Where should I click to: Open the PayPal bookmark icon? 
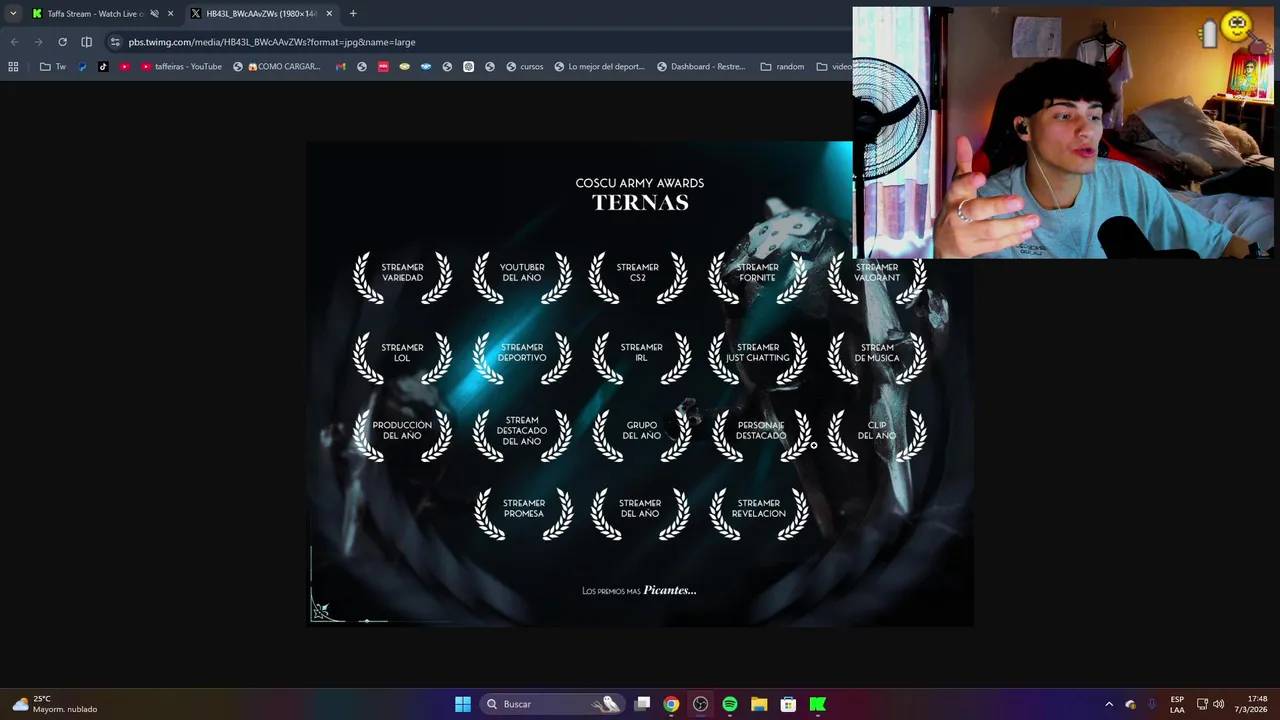pos(82,67)
